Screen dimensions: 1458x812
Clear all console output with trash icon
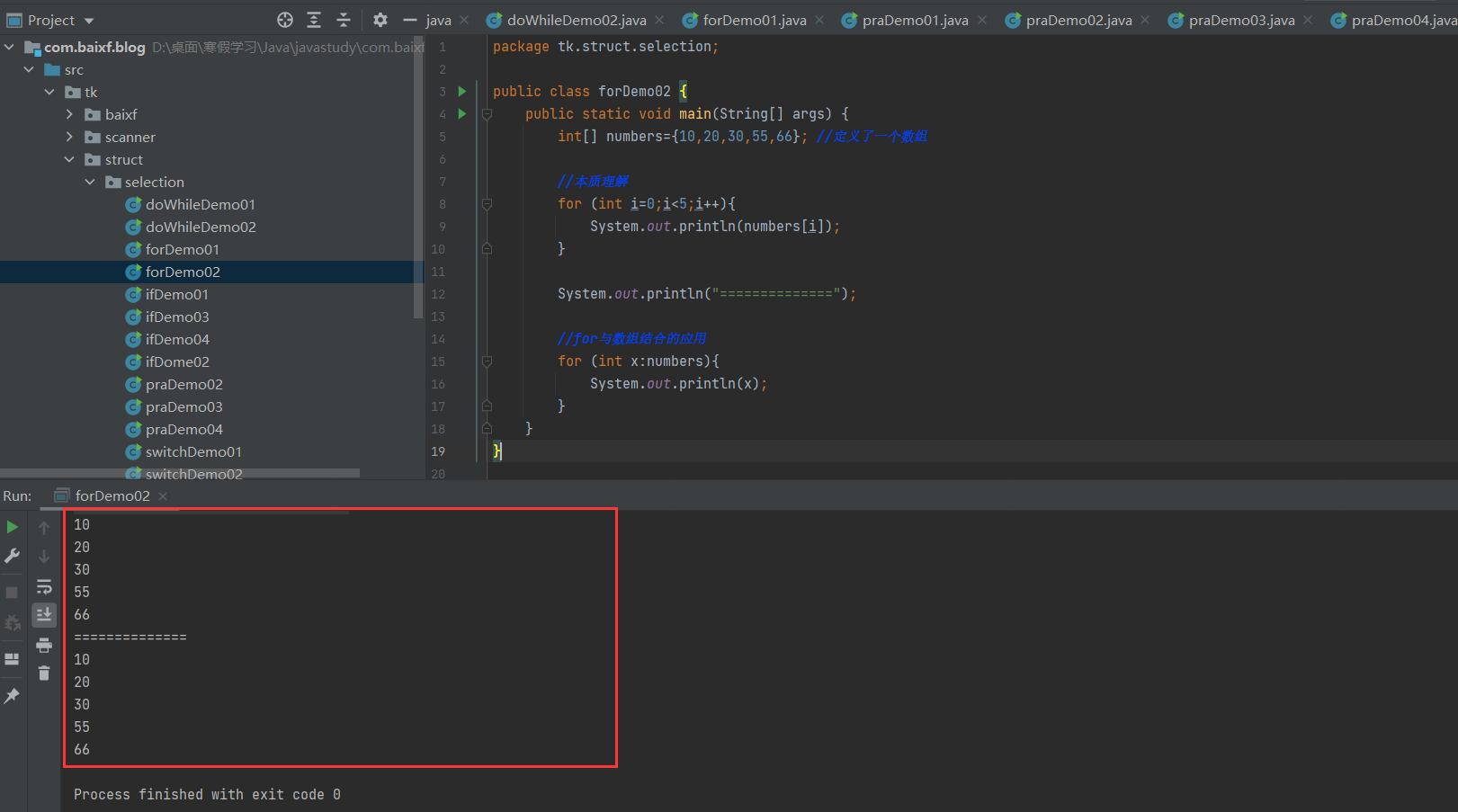[x=44, y=673]
